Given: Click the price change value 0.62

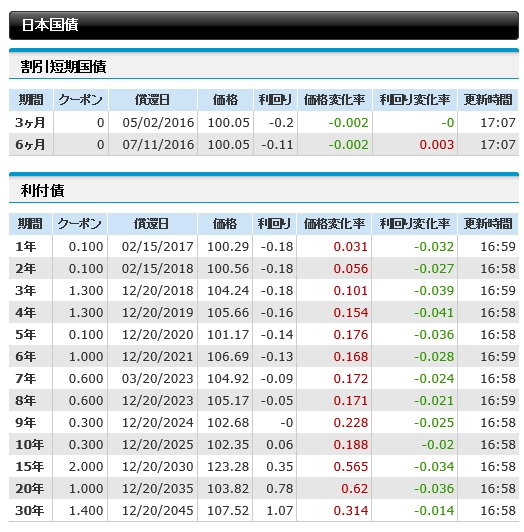Looking at the screenshot, I should click(354, 489).
